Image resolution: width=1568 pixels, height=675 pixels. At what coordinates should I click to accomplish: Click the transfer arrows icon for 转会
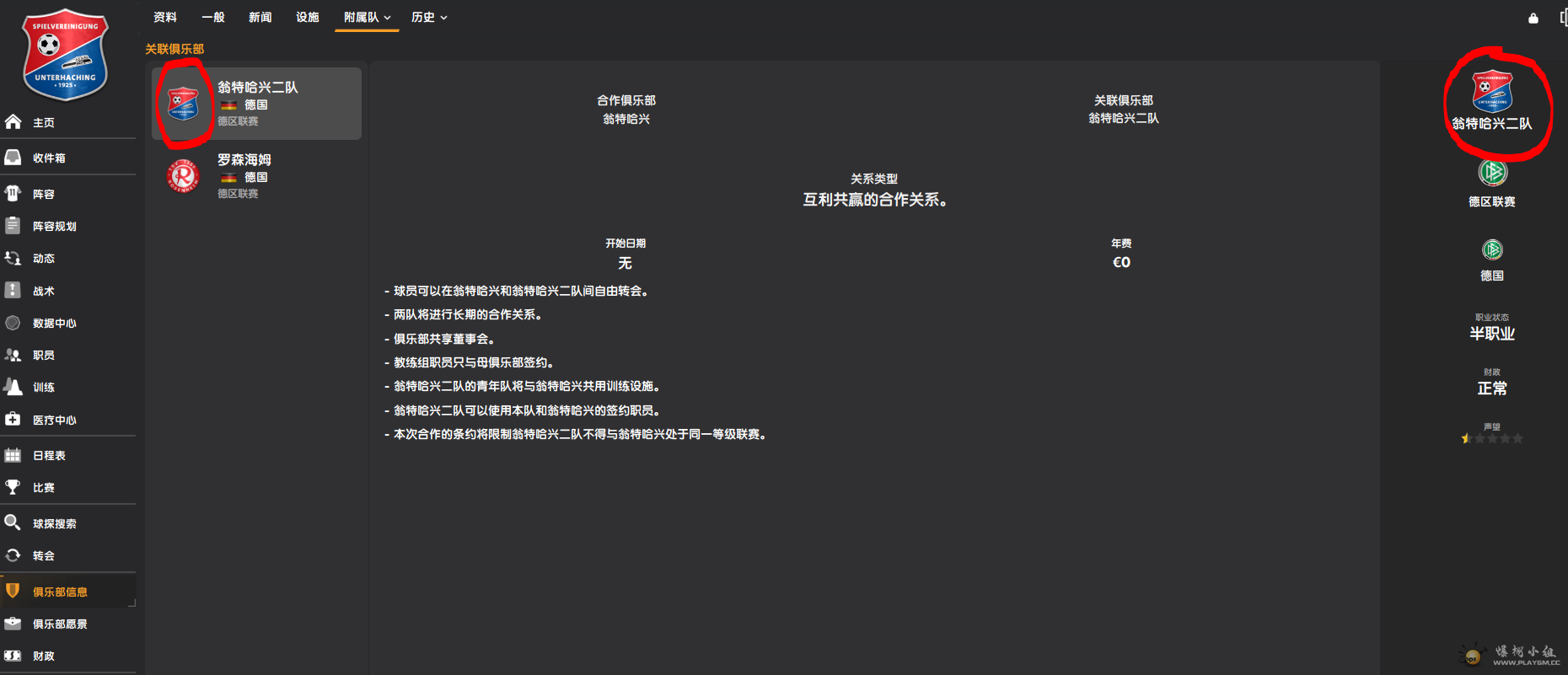[x=13, y=555]
